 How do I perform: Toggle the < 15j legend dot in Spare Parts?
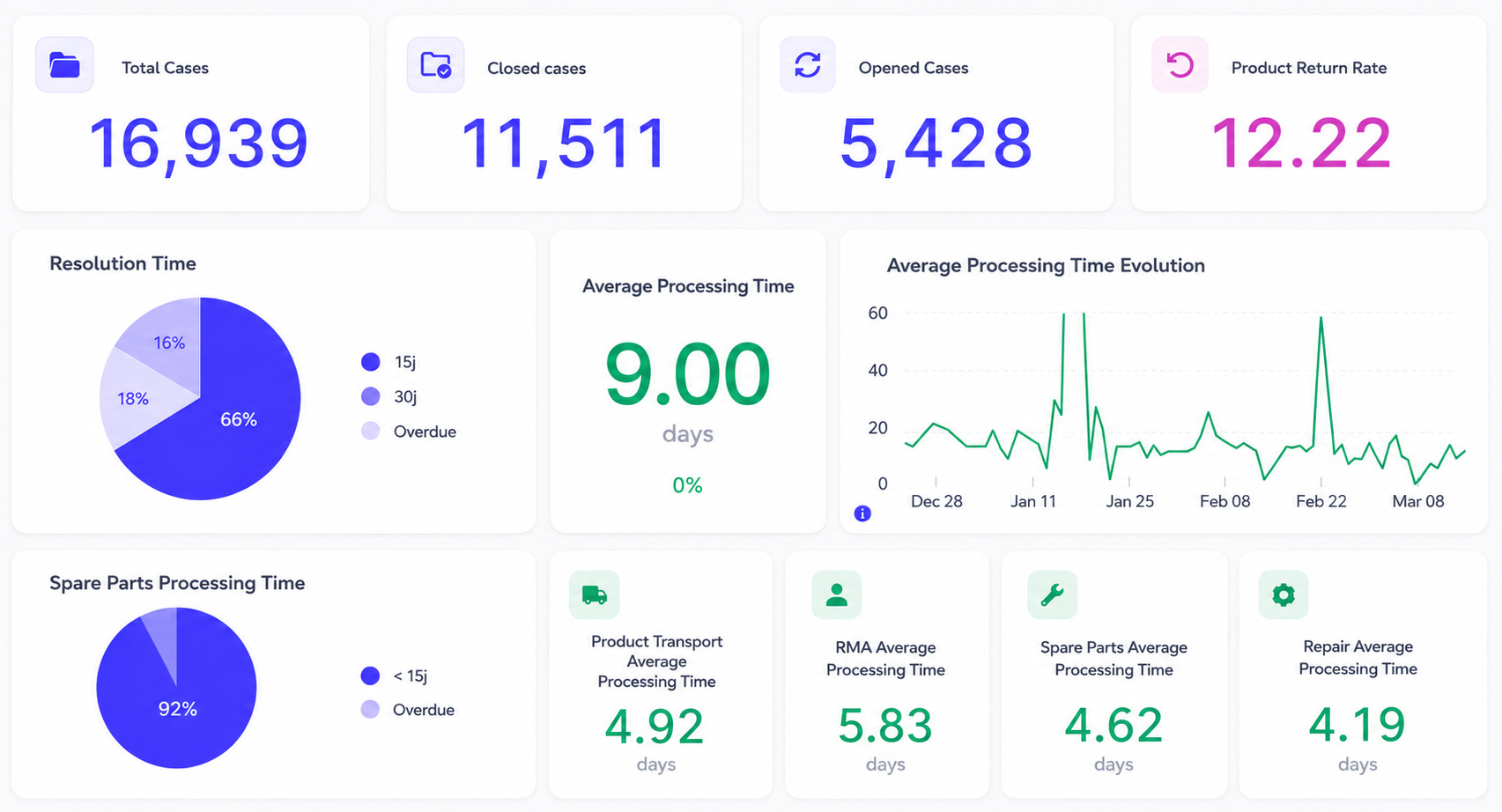pos(370,675)
